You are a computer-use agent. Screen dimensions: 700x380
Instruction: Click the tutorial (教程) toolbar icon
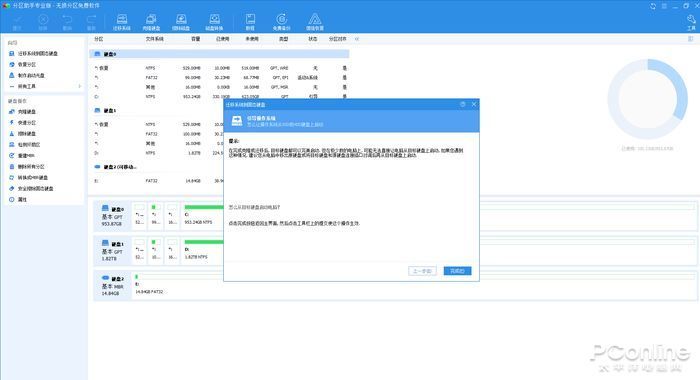250,22
